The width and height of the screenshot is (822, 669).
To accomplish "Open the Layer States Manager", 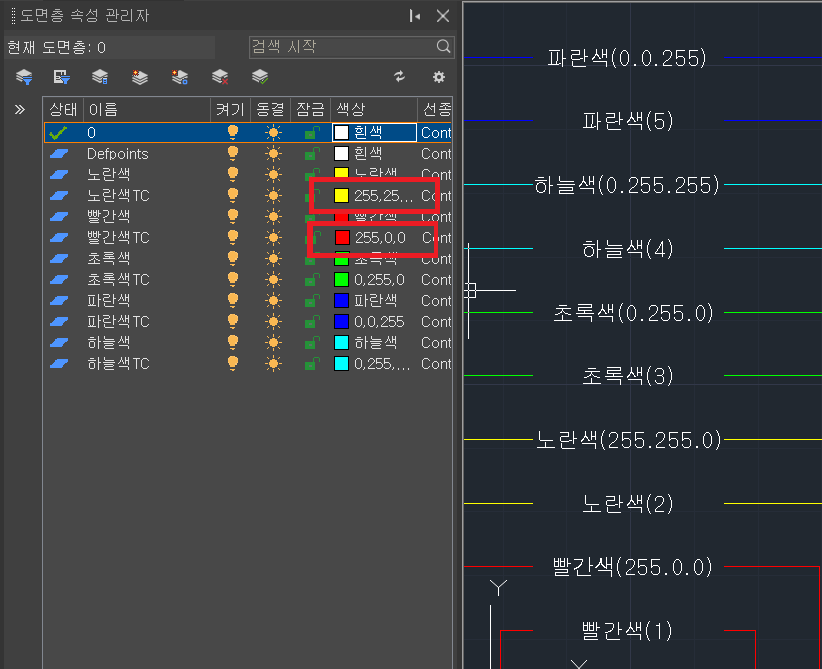I will click(100, 77).
